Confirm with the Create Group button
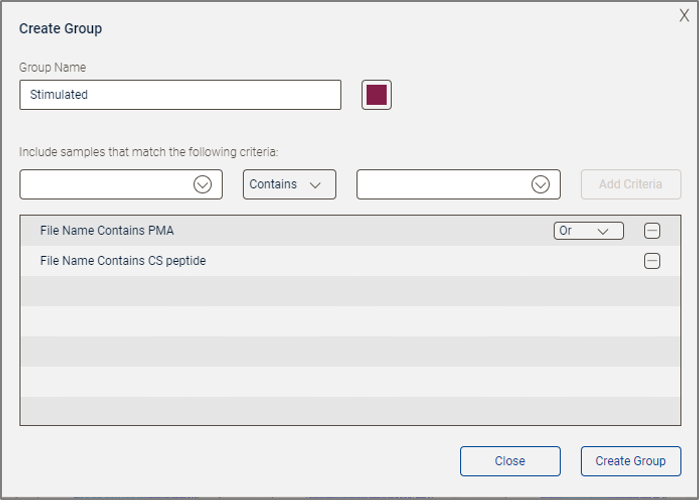This screenshot has height=500, width=700. point(630,461)
